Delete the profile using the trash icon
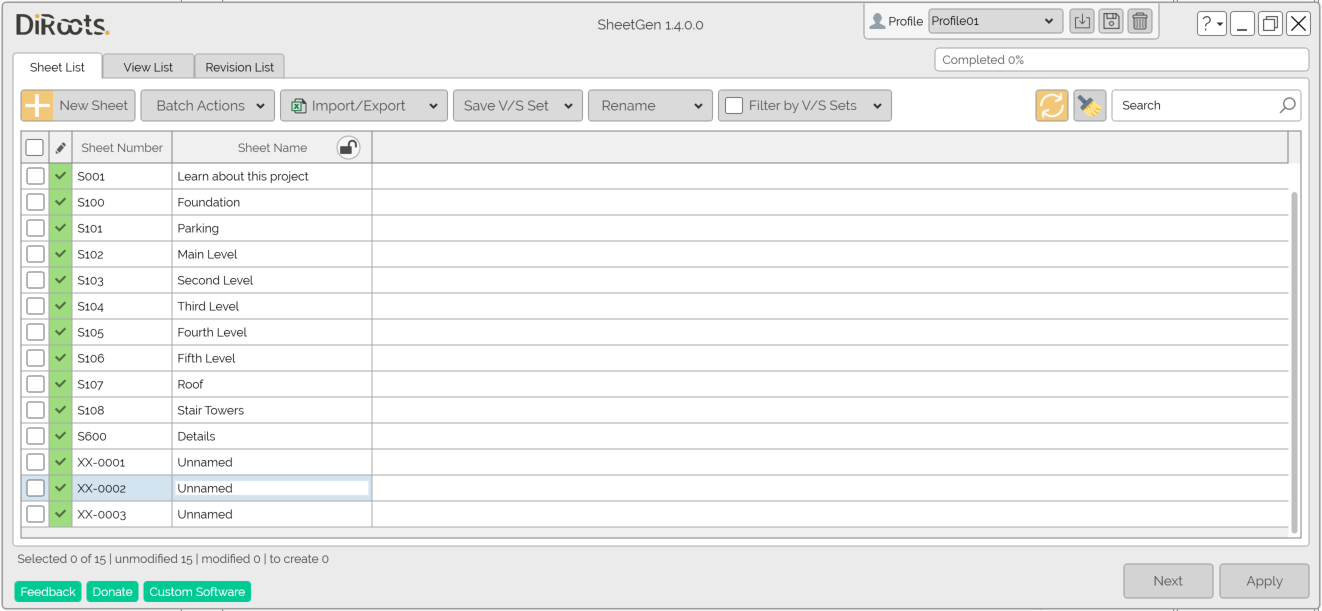Viewport: 1322px width, 611px height. (1140, 20)
